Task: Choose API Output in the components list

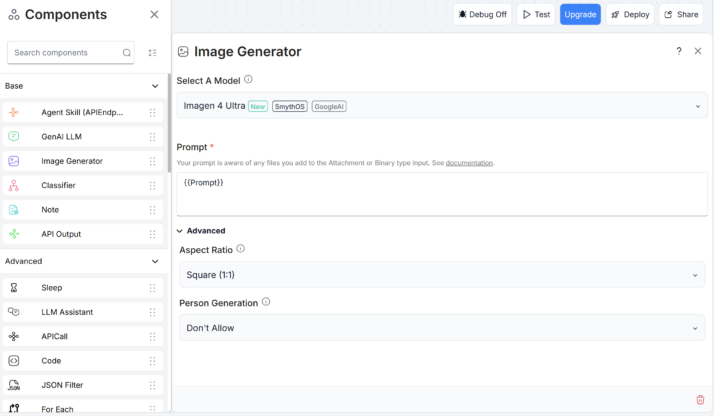Action: pos(61,234)
